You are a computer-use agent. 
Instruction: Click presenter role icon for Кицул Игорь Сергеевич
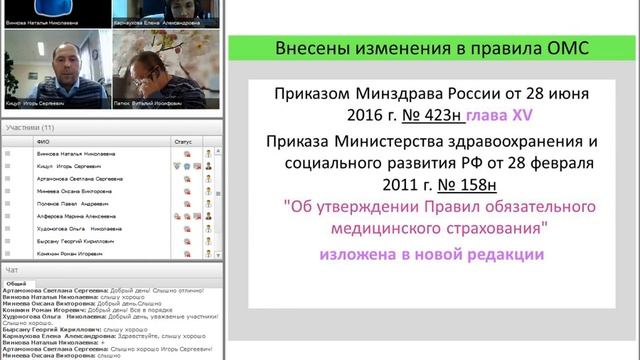[209, 166]
